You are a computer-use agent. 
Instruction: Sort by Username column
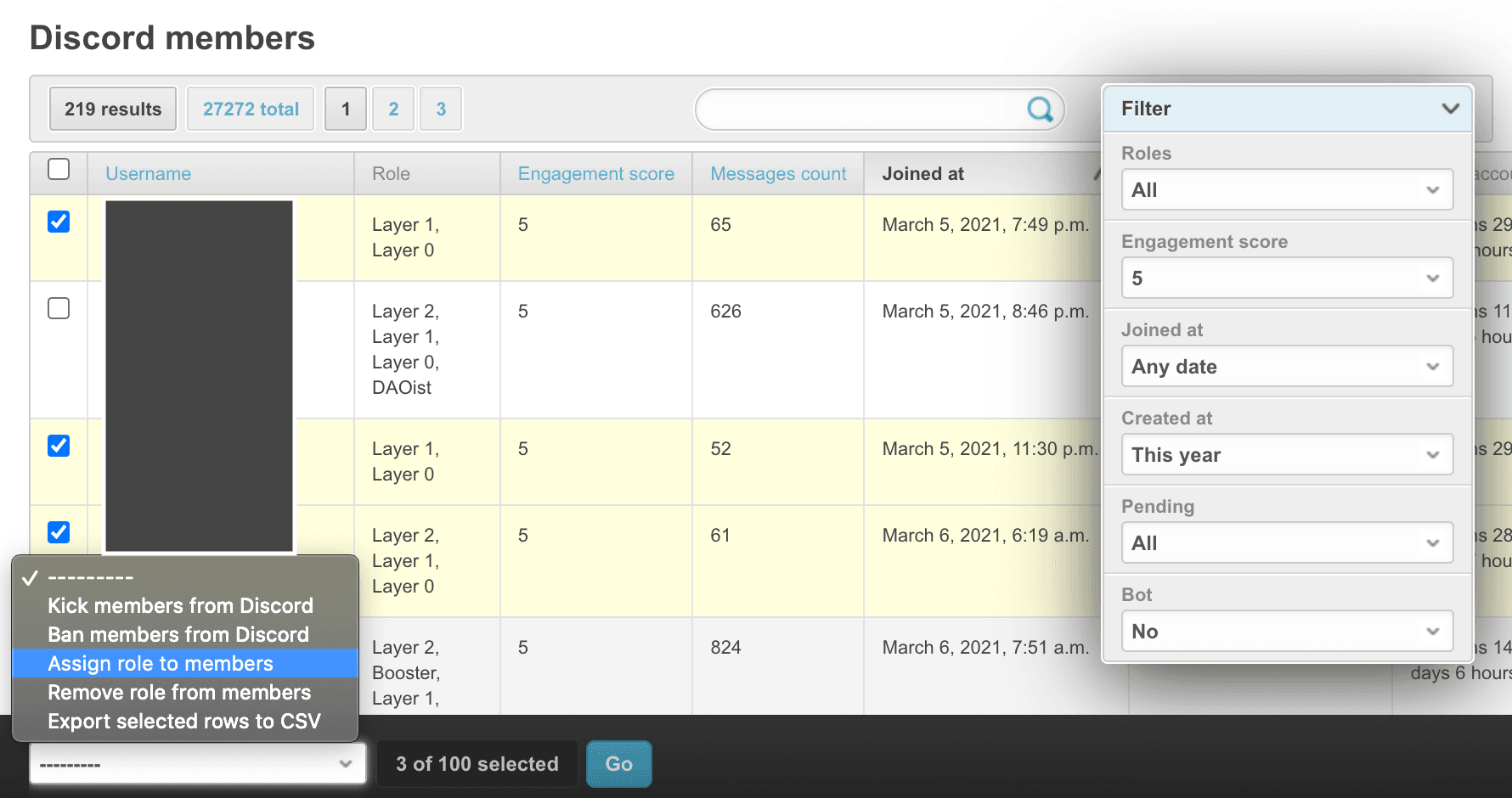[x=148, y=174]
